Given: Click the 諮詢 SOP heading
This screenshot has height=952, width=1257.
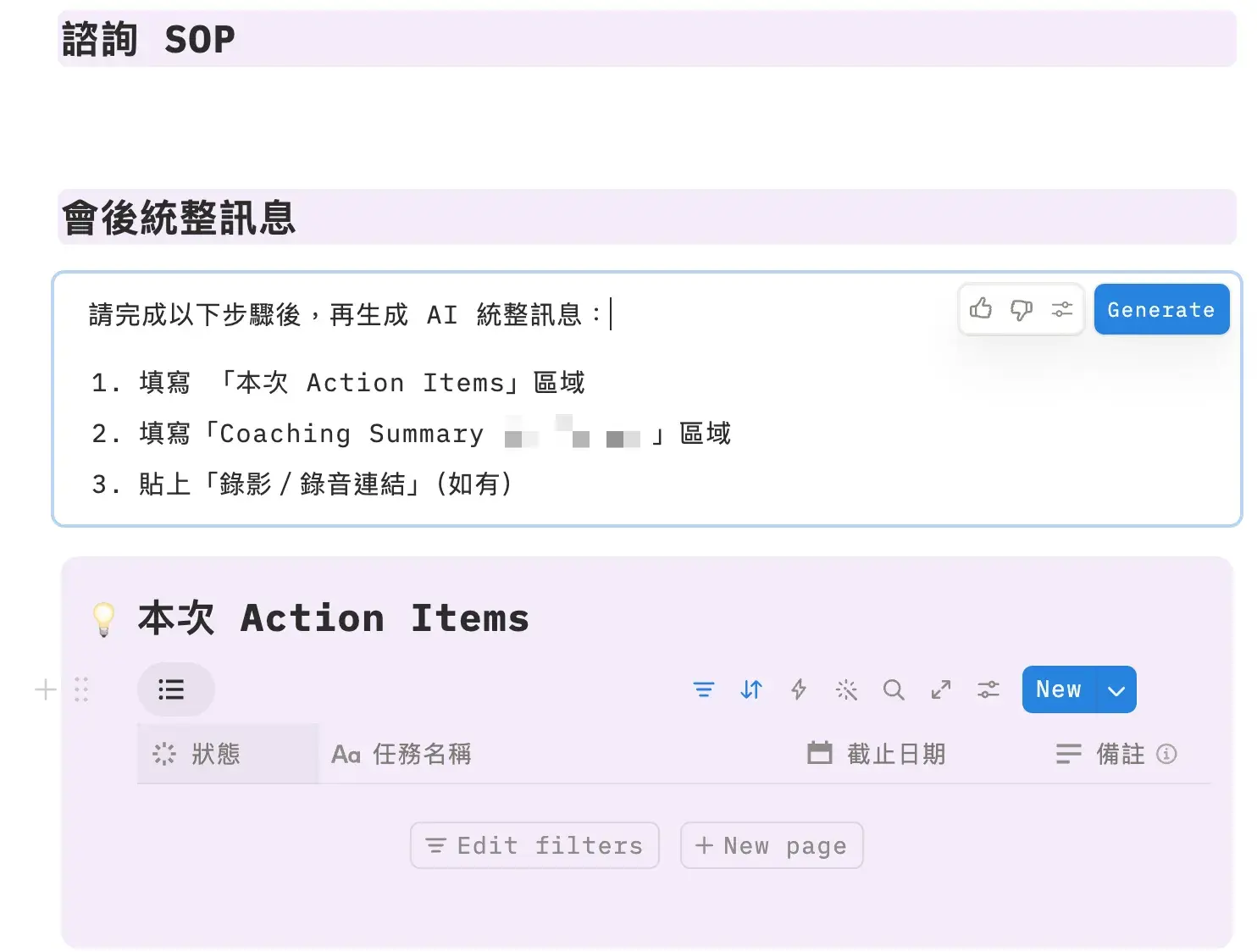Looking at the screenshot, I should 148,39.
